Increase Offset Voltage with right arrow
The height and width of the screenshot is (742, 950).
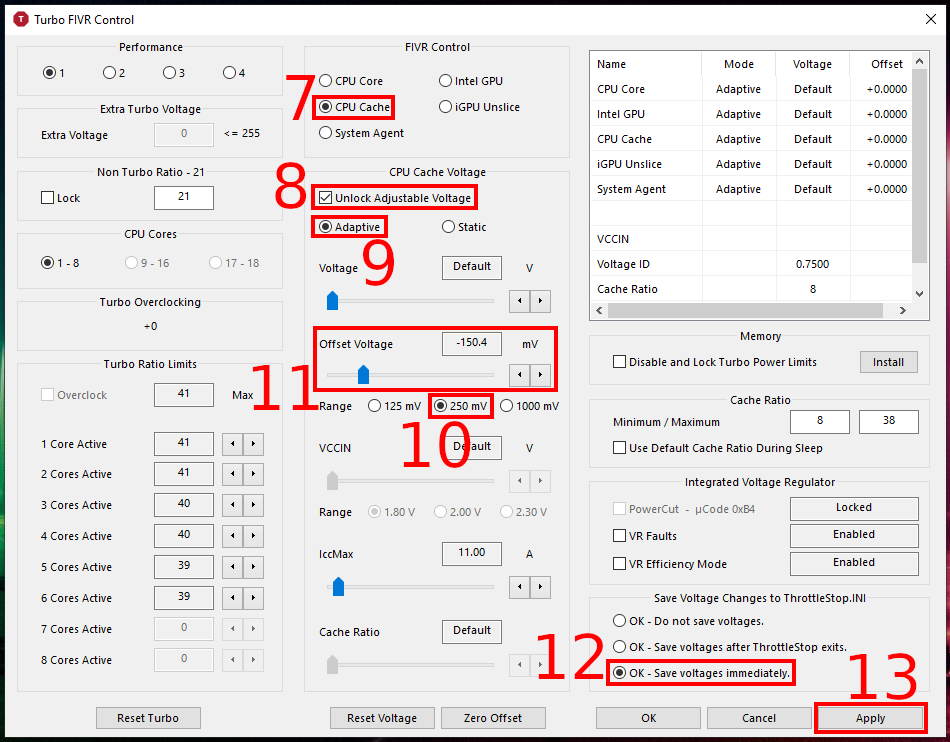tap(540, 375)
